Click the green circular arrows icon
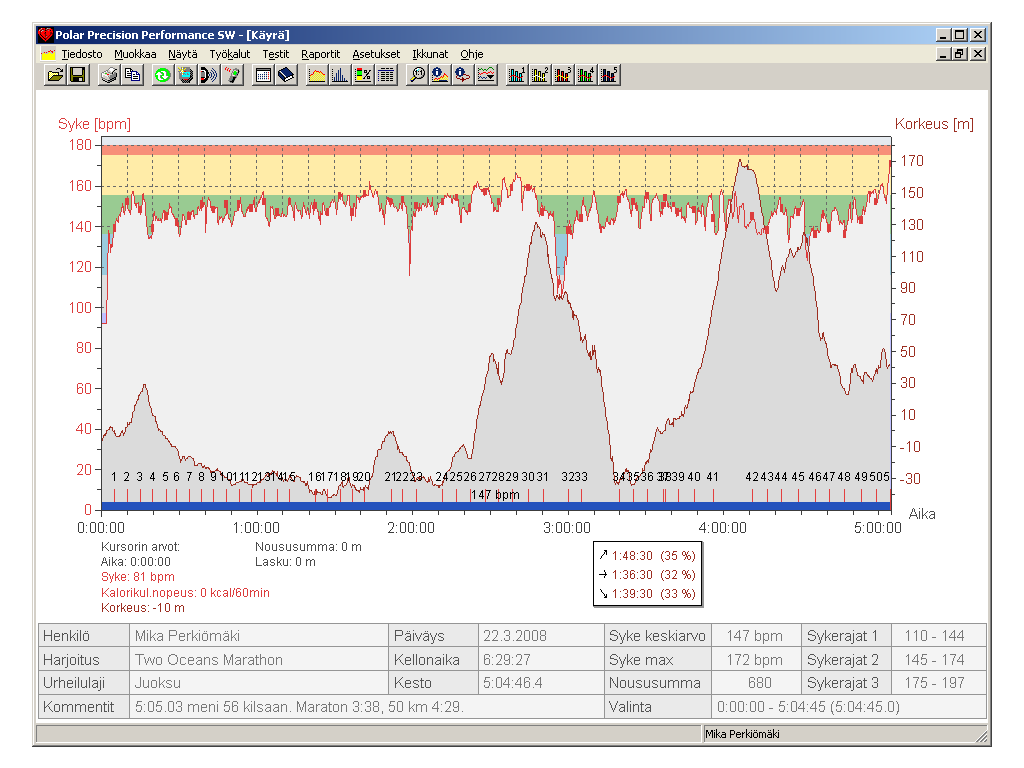1024x768 pixels. [163, 75]
